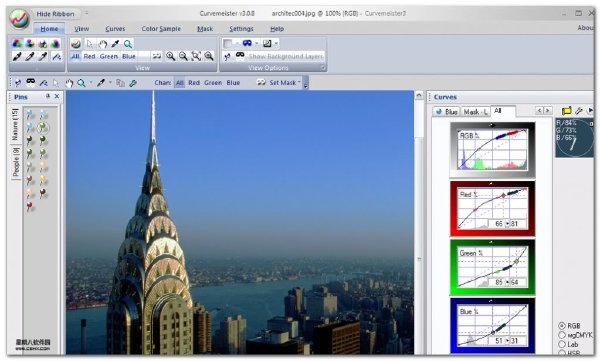Click the wrench icon on the lower toolbar

(x=133, y=83)
